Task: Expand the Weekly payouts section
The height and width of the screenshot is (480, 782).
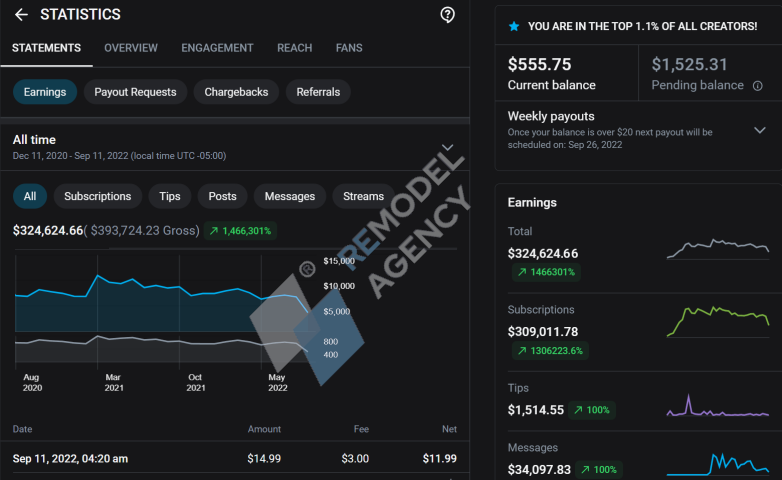Action: point(759,130)
